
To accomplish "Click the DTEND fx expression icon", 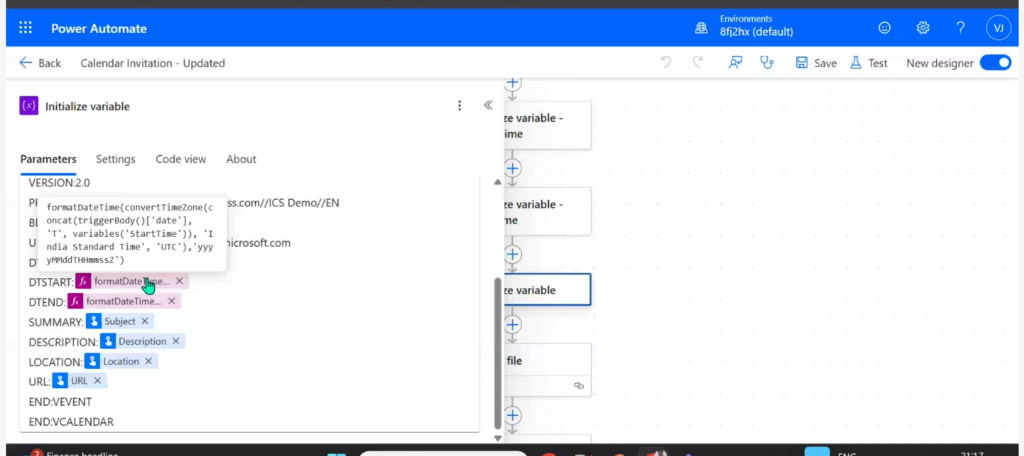I will [x=75, y=301].
